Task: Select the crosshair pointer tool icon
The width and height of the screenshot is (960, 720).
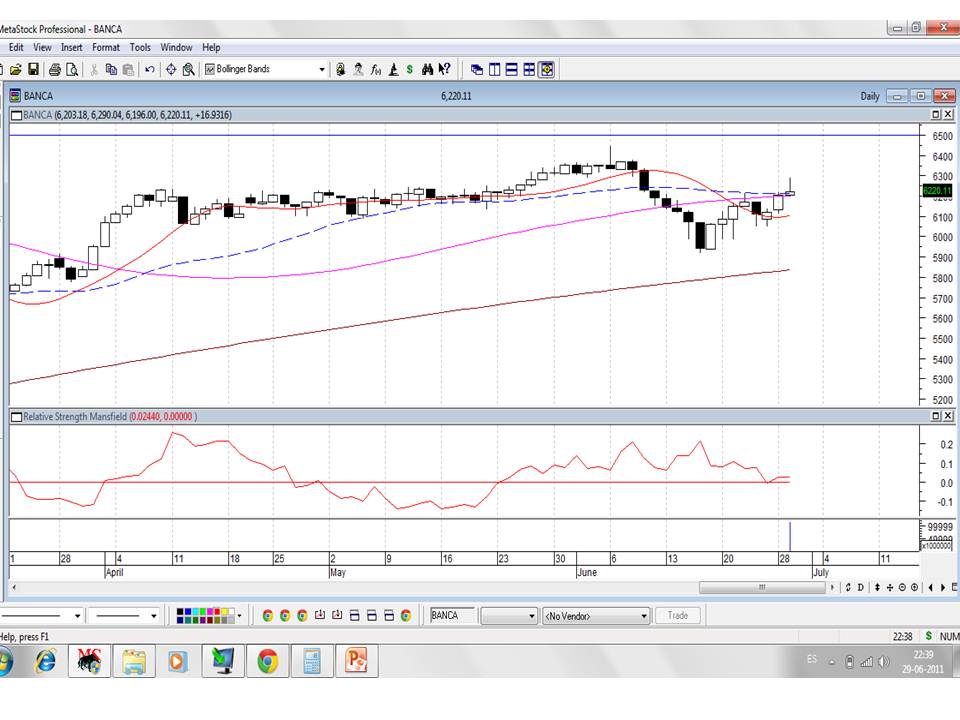Action: click(171, 69)
